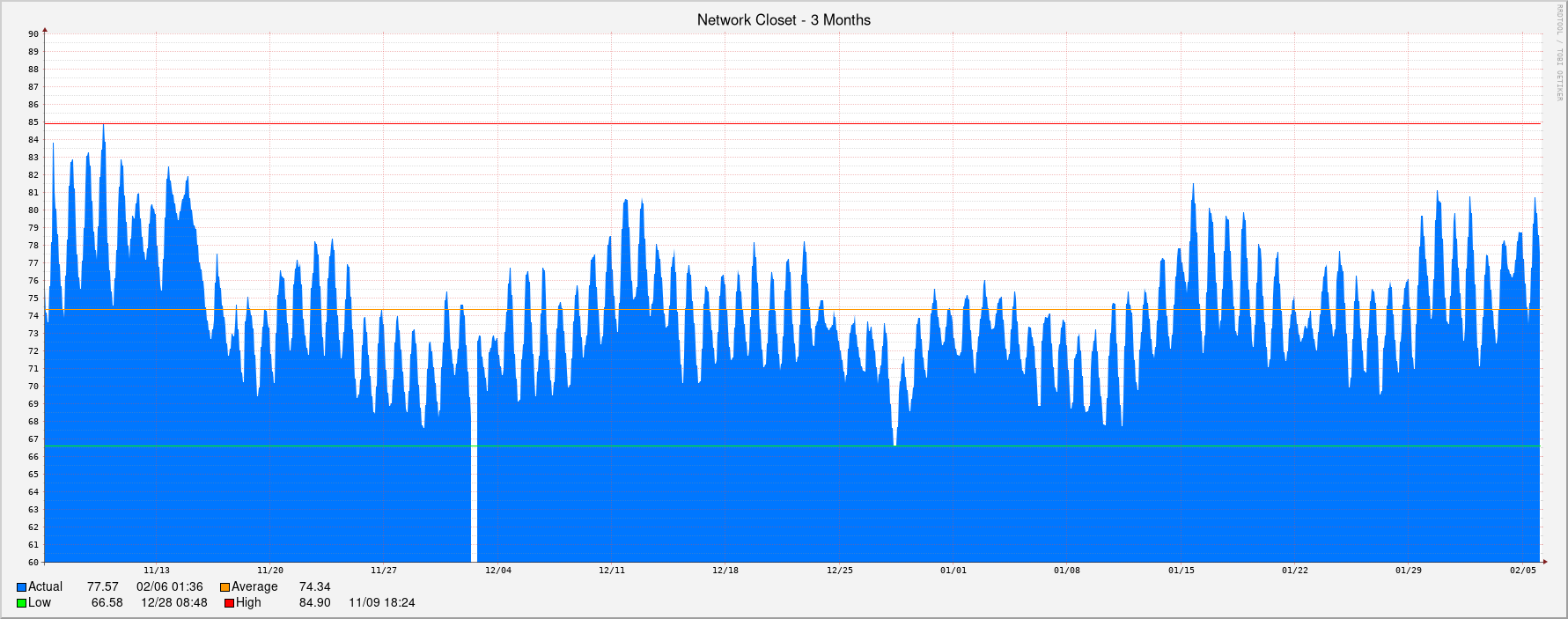Click the 02/05 date on the x-axis
The width and height of the screenshot is (1568, 619).
click(x=1523, y=571)
